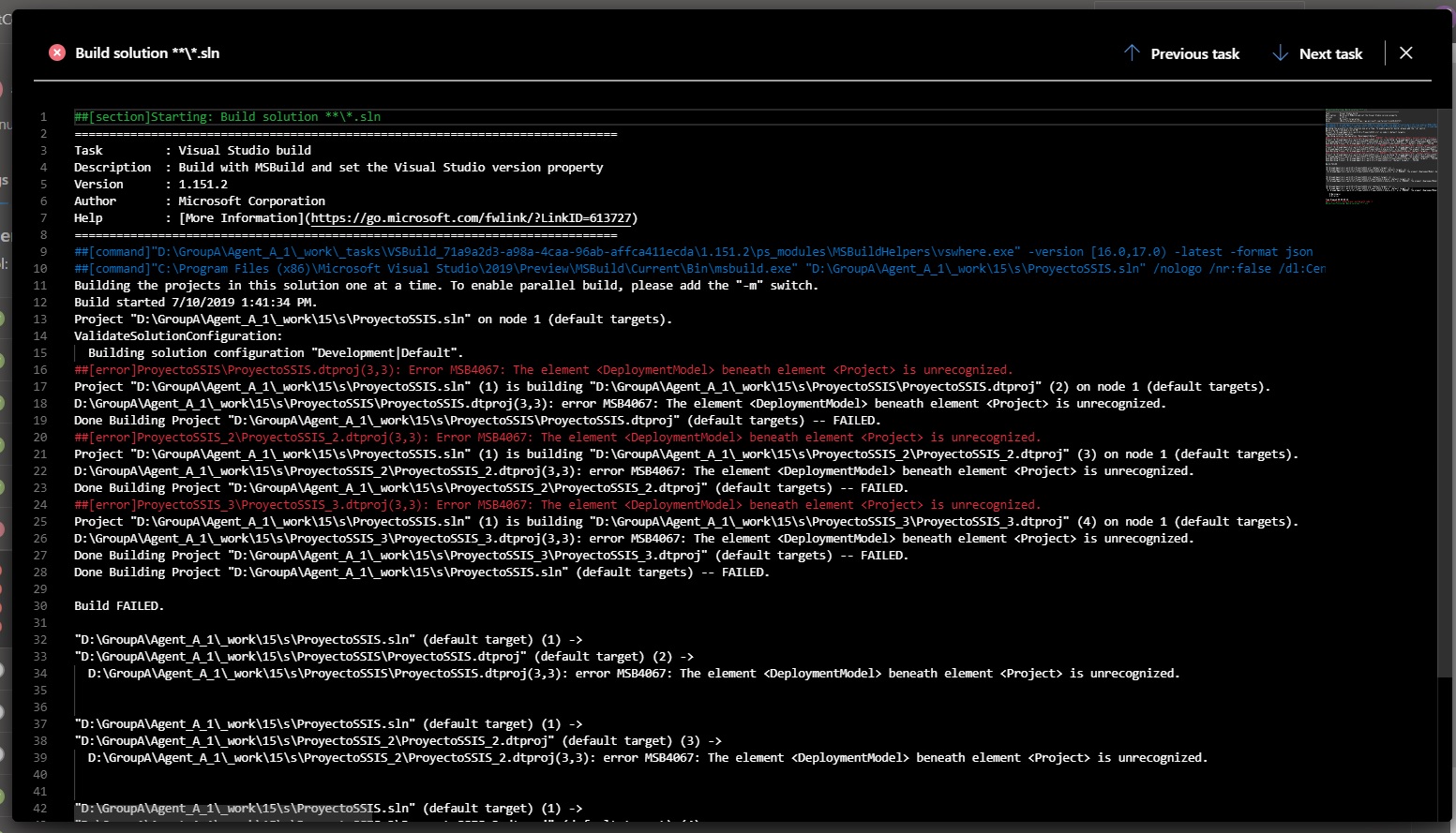Navigate to the Previous task
1456x833 pixels.
click(x=1194, y=53)
